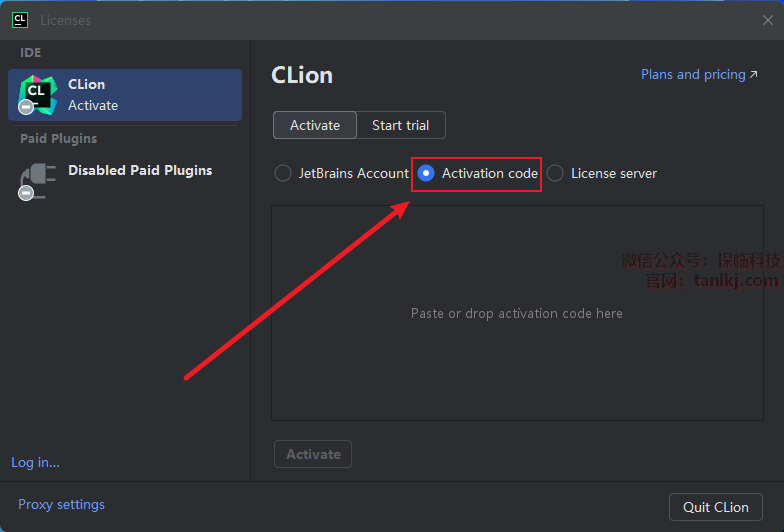Select the CLion Activate item under IDE
784x532 pixels.
tap(125, 95)
